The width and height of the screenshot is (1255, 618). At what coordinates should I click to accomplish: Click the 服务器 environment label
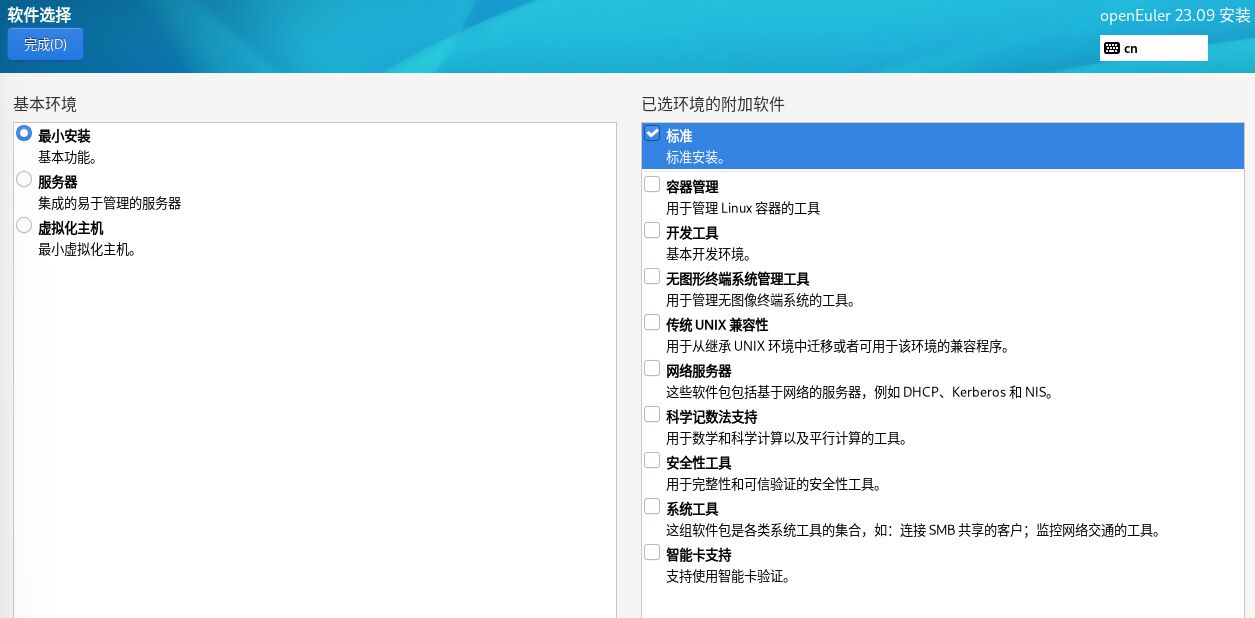pyautogui.click(x=58, y=182)
